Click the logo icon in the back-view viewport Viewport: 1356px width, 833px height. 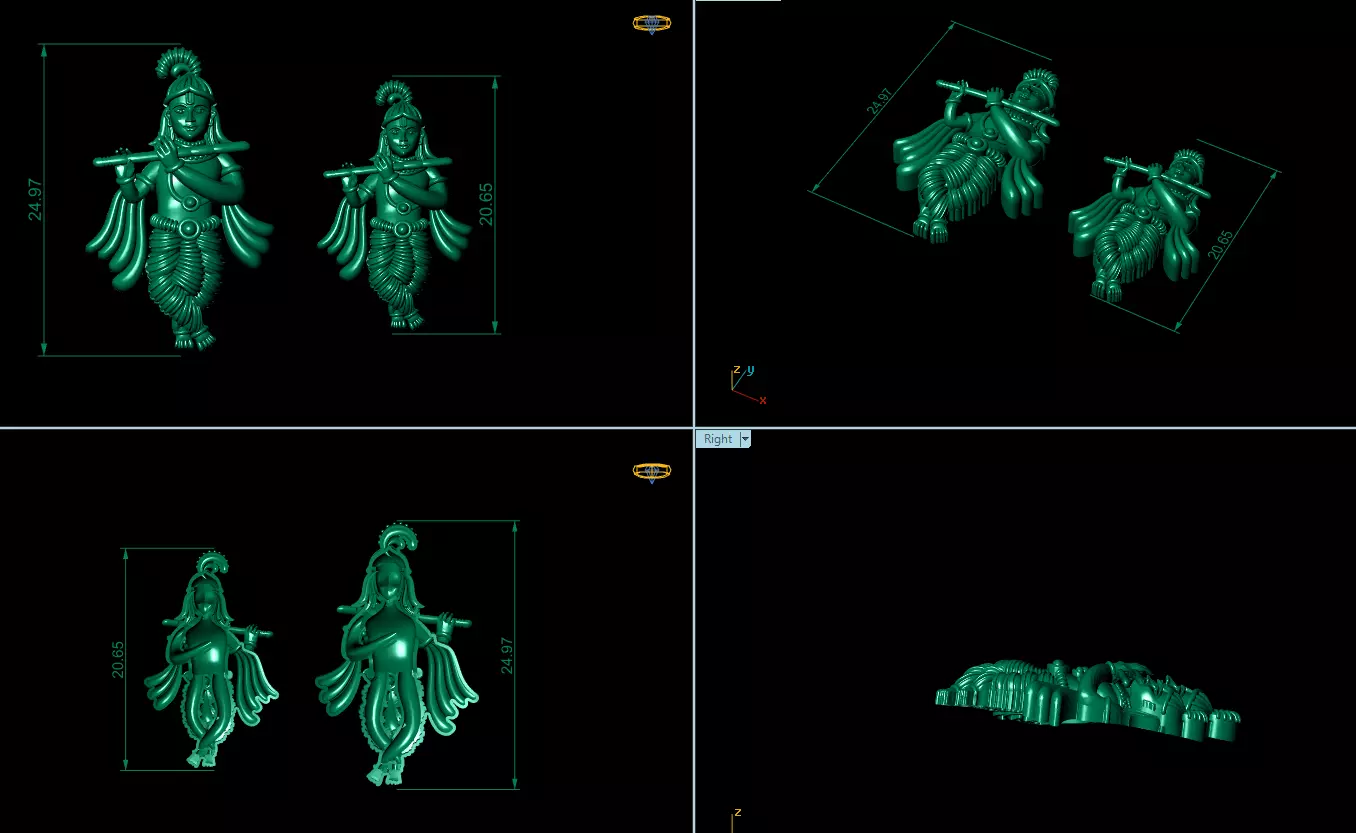(652, 471)
